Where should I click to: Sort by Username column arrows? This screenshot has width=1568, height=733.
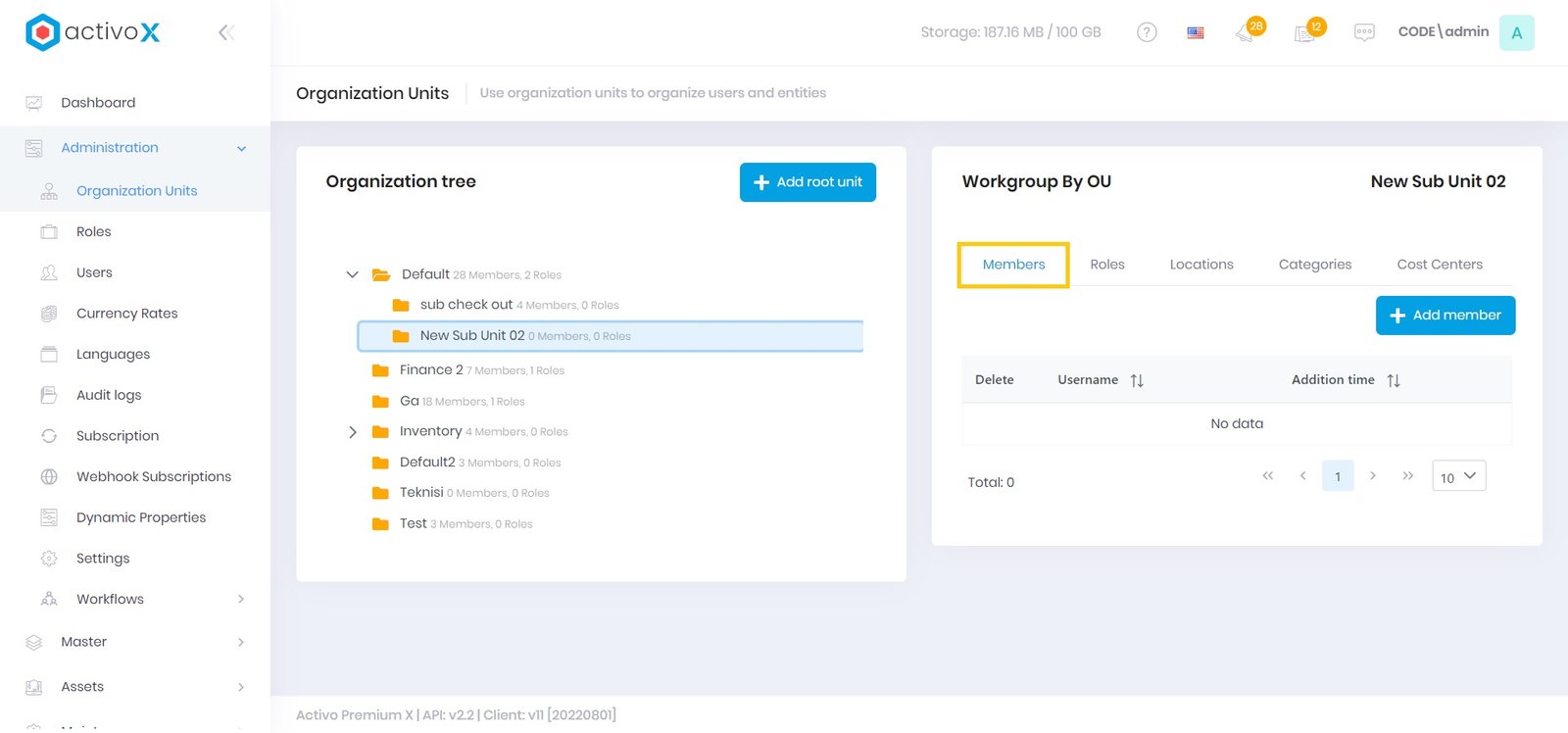pos(1137,380)
